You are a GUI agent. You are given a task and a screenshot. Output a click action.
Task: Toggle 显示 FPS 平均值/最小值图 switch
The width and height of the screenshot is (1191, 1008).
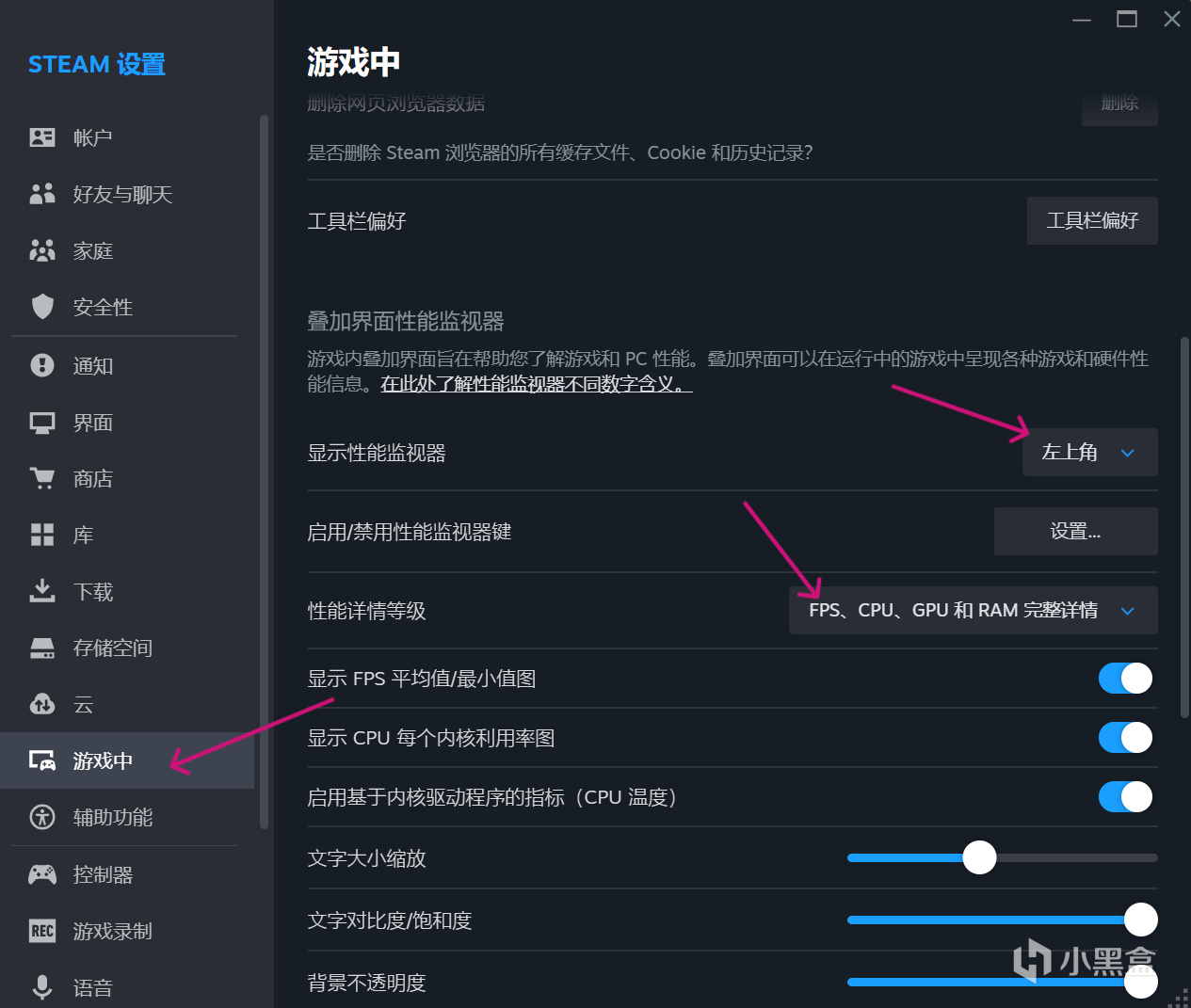point(1125,678)
